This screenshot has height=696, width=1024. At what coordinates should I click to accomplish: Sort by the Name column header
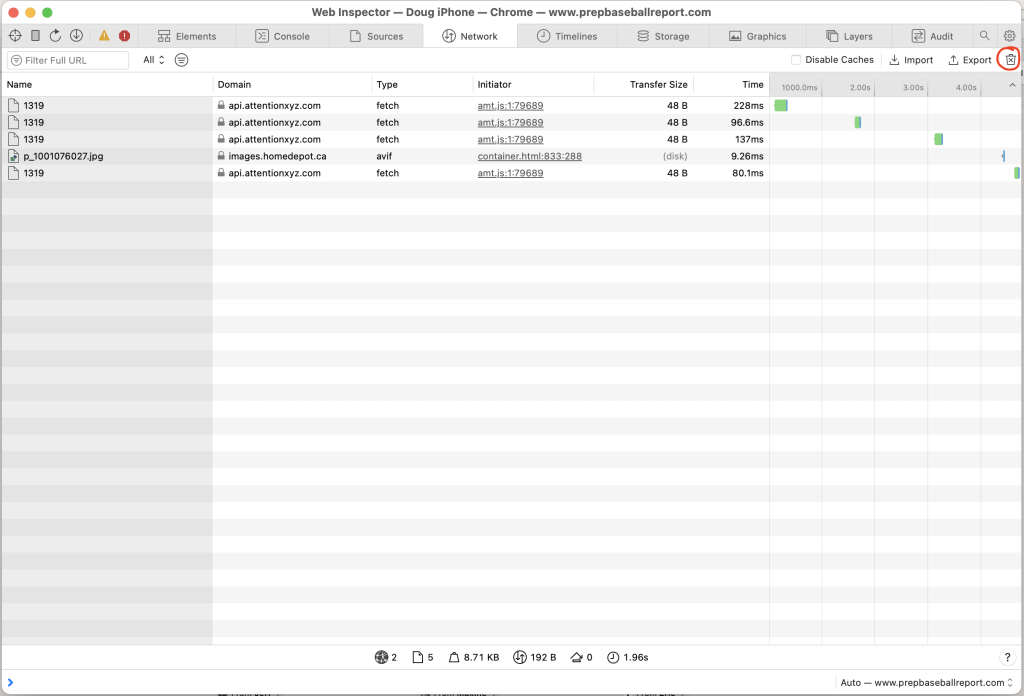click(107, 84)
